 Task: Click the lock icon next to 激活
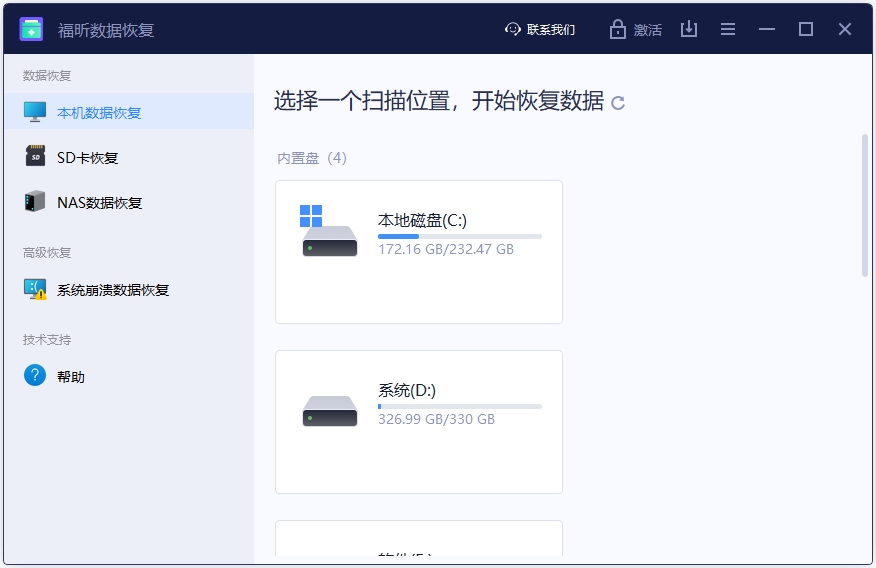pos(618,29)
